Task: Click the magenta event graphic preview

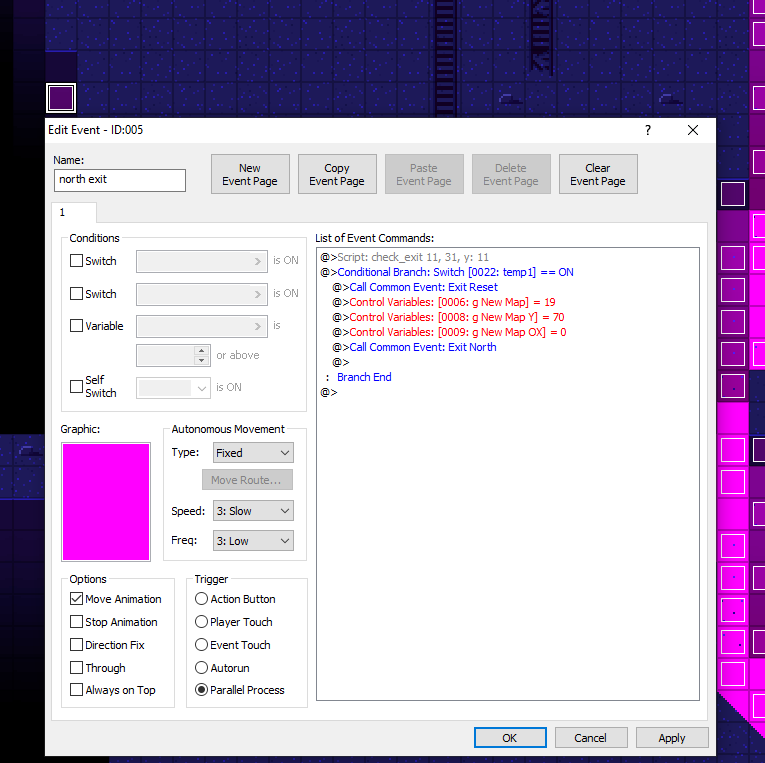Action: click(106, 501)
